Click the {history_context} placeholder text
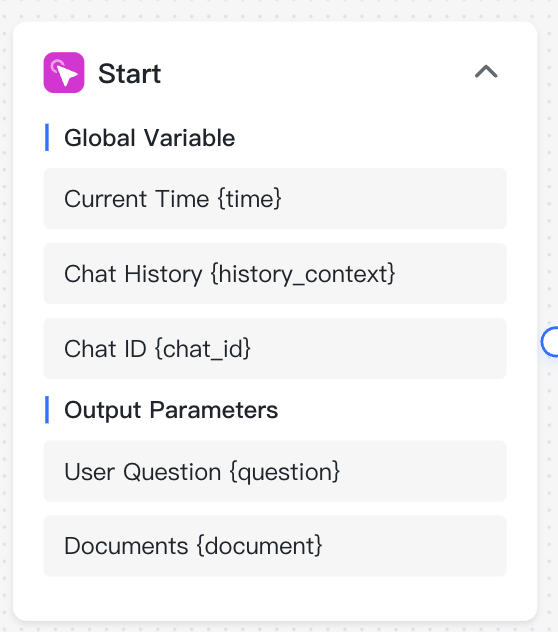The image size is (558, 632). pyautogui.click(x=303, y=274)
